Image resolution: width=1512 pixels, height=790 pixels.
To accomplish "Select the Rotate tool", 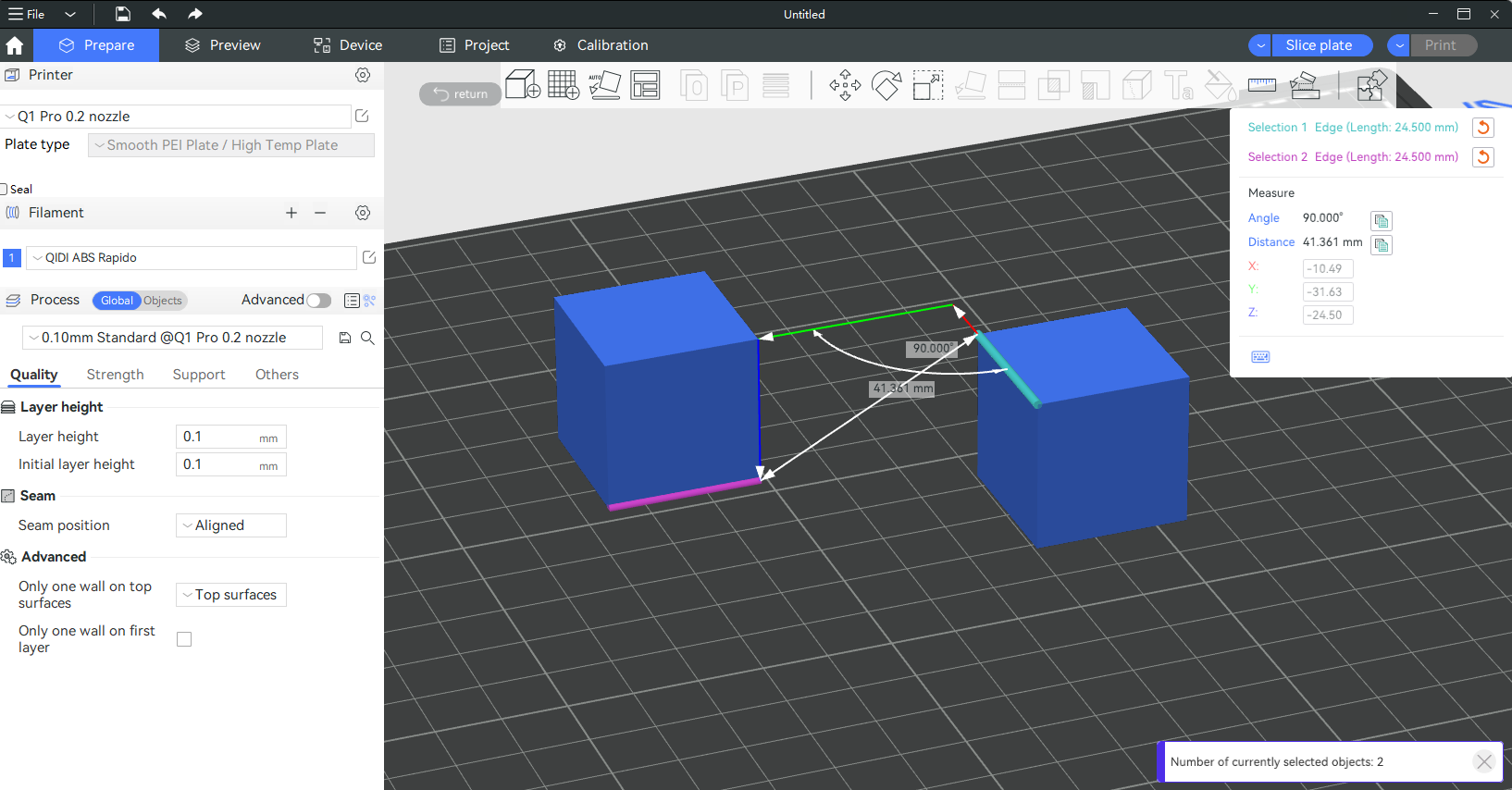I will pyautogui.click(x=886, y=86).
